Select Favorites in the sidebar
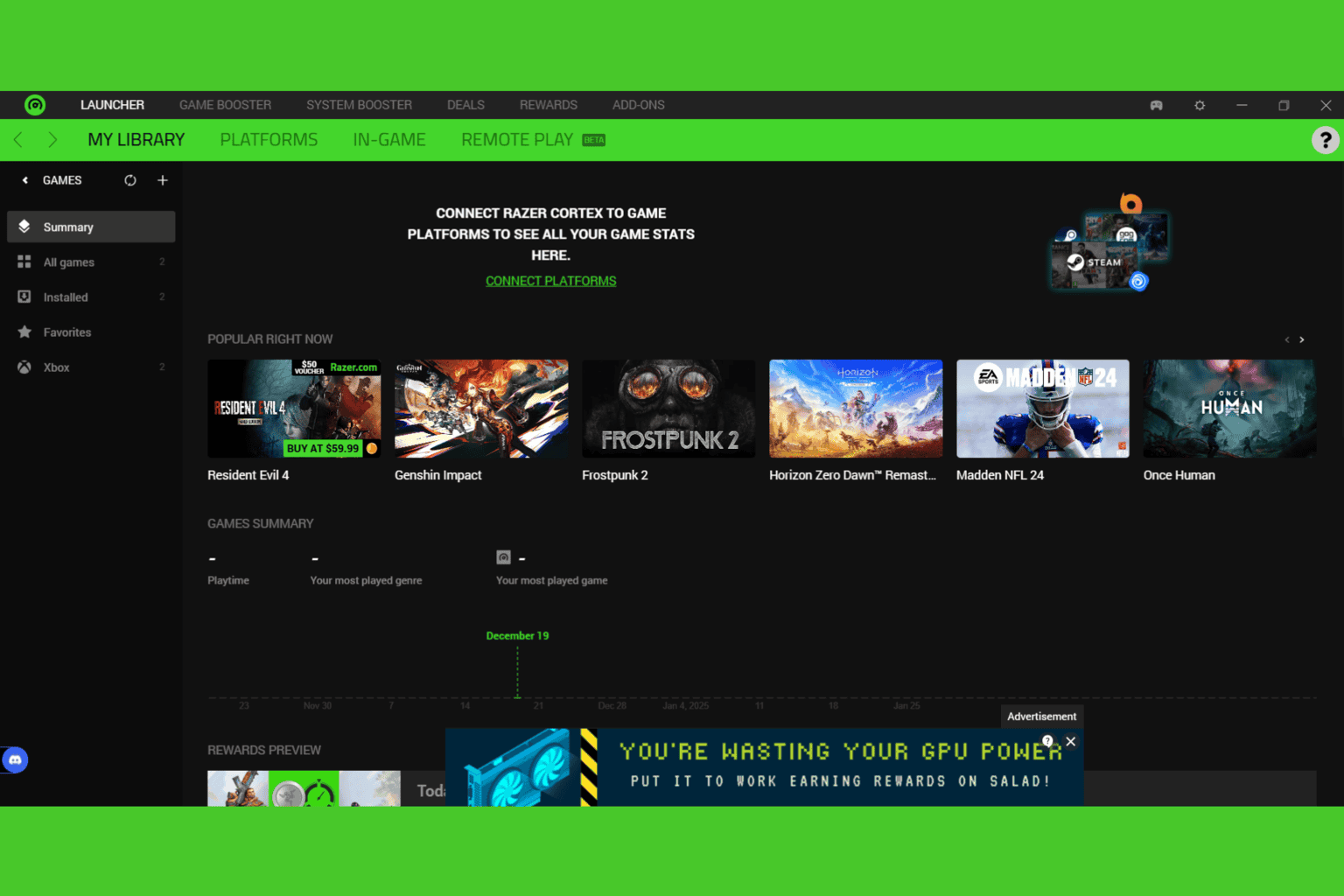The height and width of the screenshot is (896, 1344). 91,332
